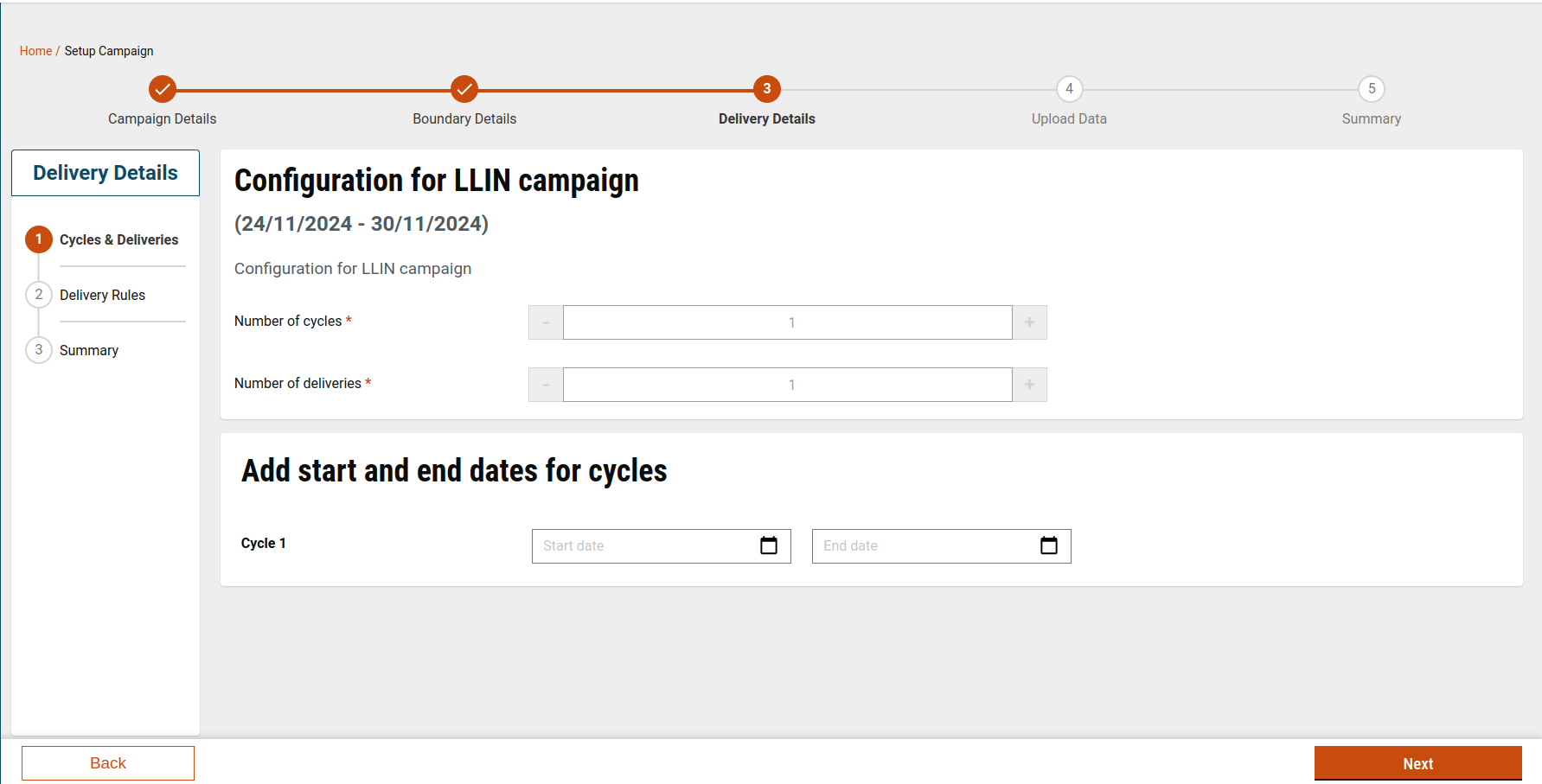The width and height of the screenshot is (1542, 784).
Task: Click the step 4 Upload Data circle
Action: (1069, 89)
